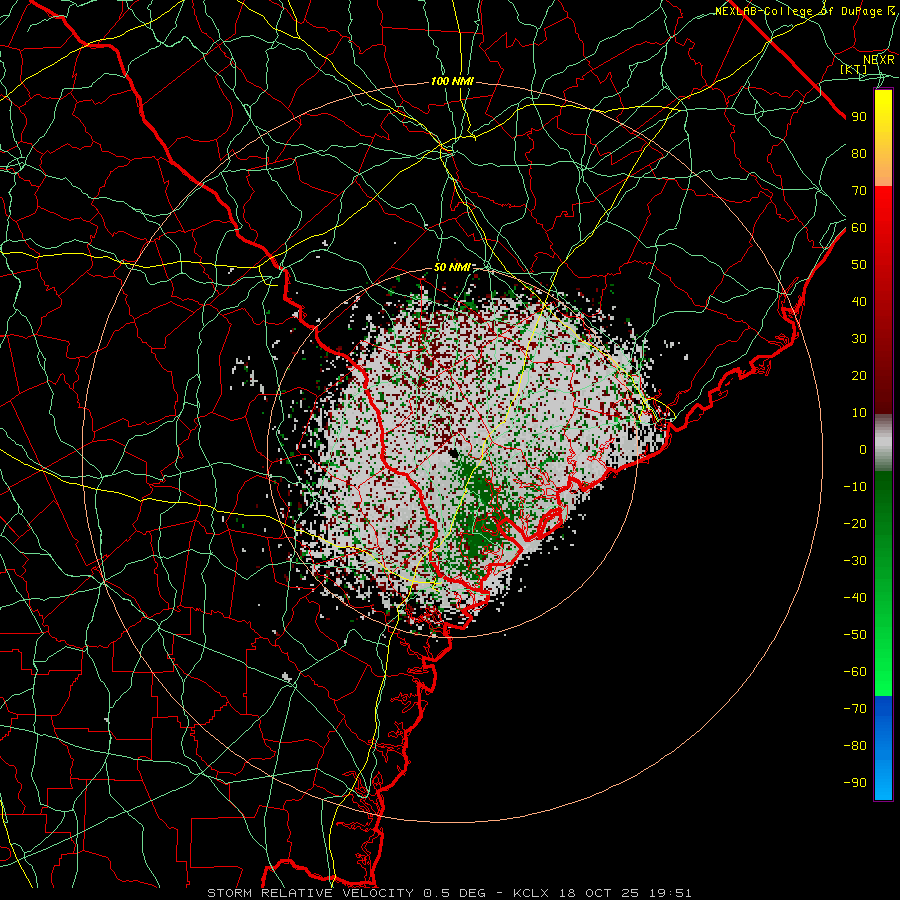Click the -50 scale value
The height and width of the screenshot is (900, 900).
pyautogui.click(x=855, y=635)
